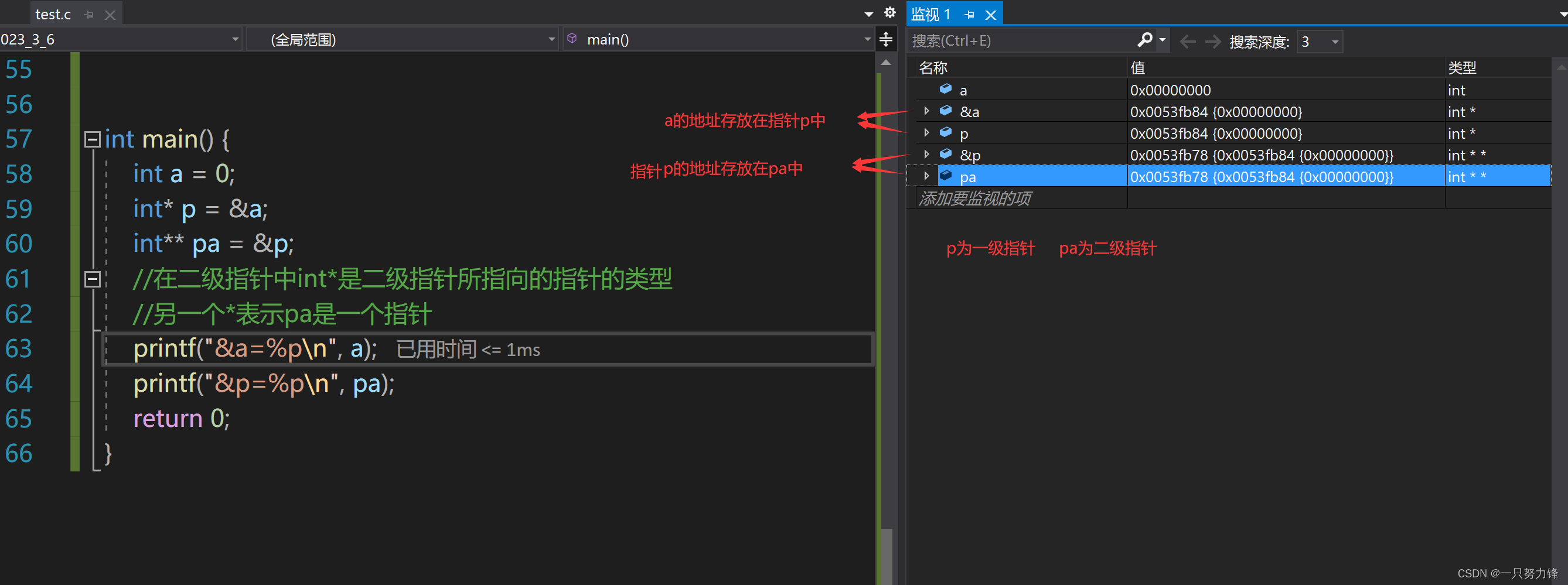Collapse the comment block at line 61
1568x585 pixels.
coord(92,279)
